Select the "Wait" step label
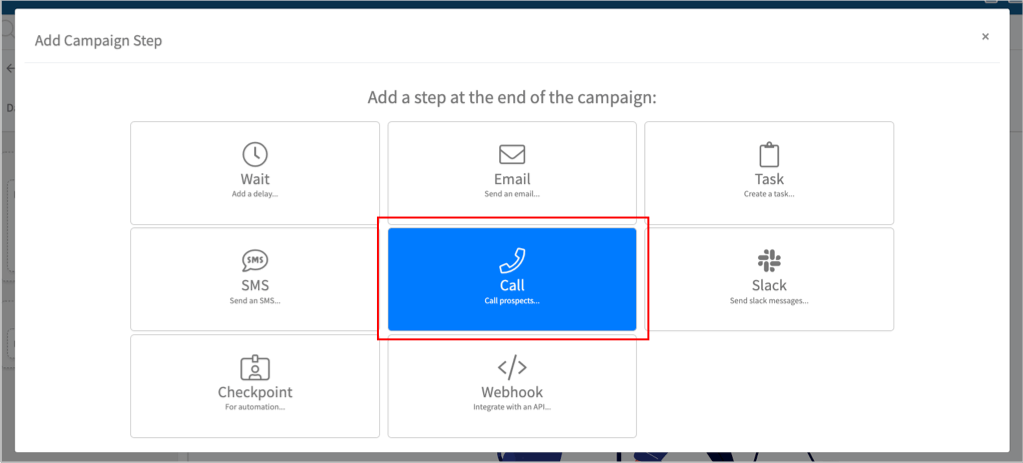The width and height of the screenshot is (1023, 463). [255, 179]
